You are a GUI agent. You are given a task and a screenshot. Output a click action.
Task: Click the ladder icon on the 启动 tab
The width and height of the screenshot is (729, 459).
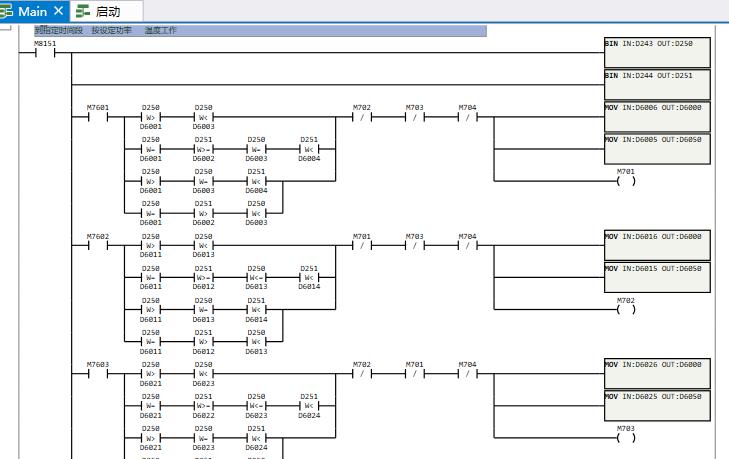coord(82,11)
